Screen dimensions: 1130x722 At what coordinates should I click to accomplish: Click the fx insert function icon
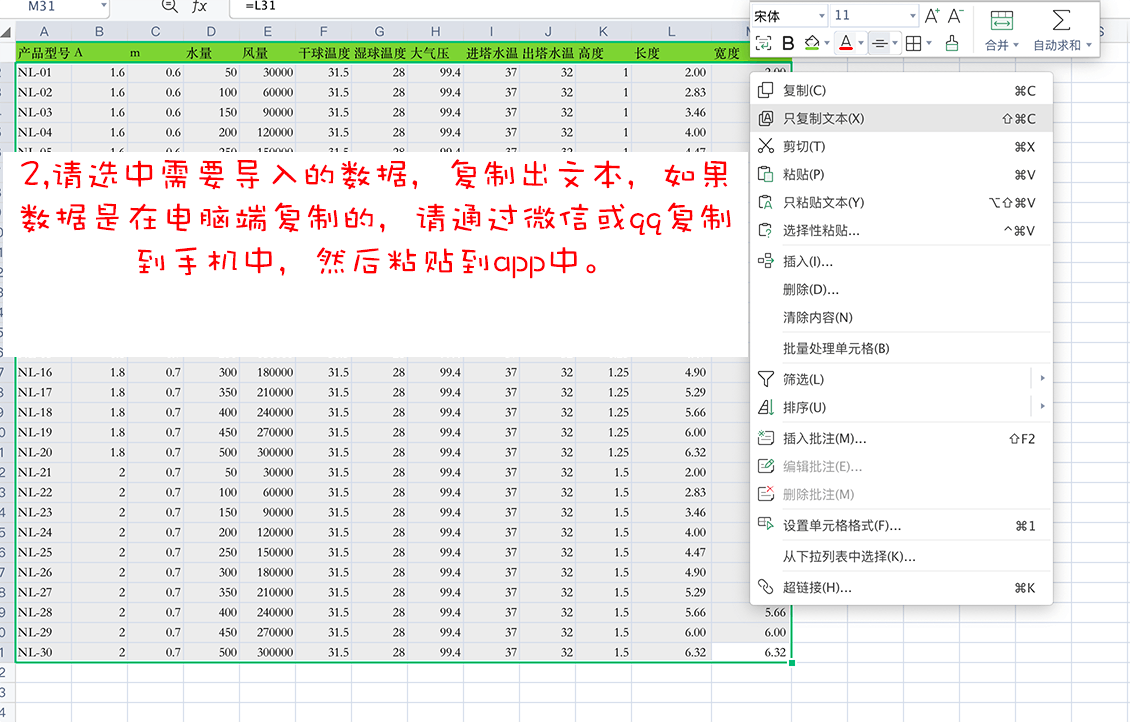200,6
